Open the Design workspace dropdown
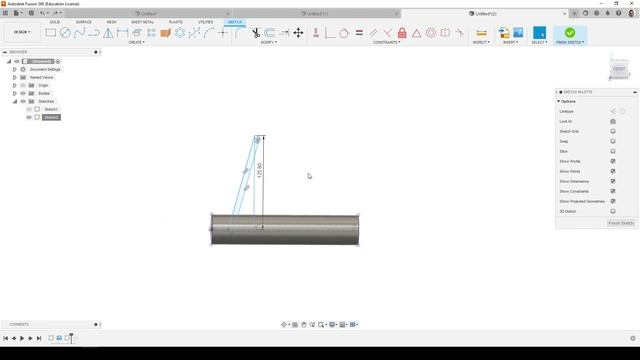 22,32
